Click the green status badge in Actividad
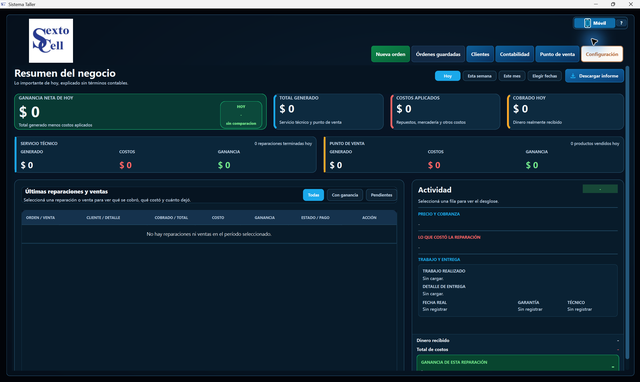 click(600, 189)
